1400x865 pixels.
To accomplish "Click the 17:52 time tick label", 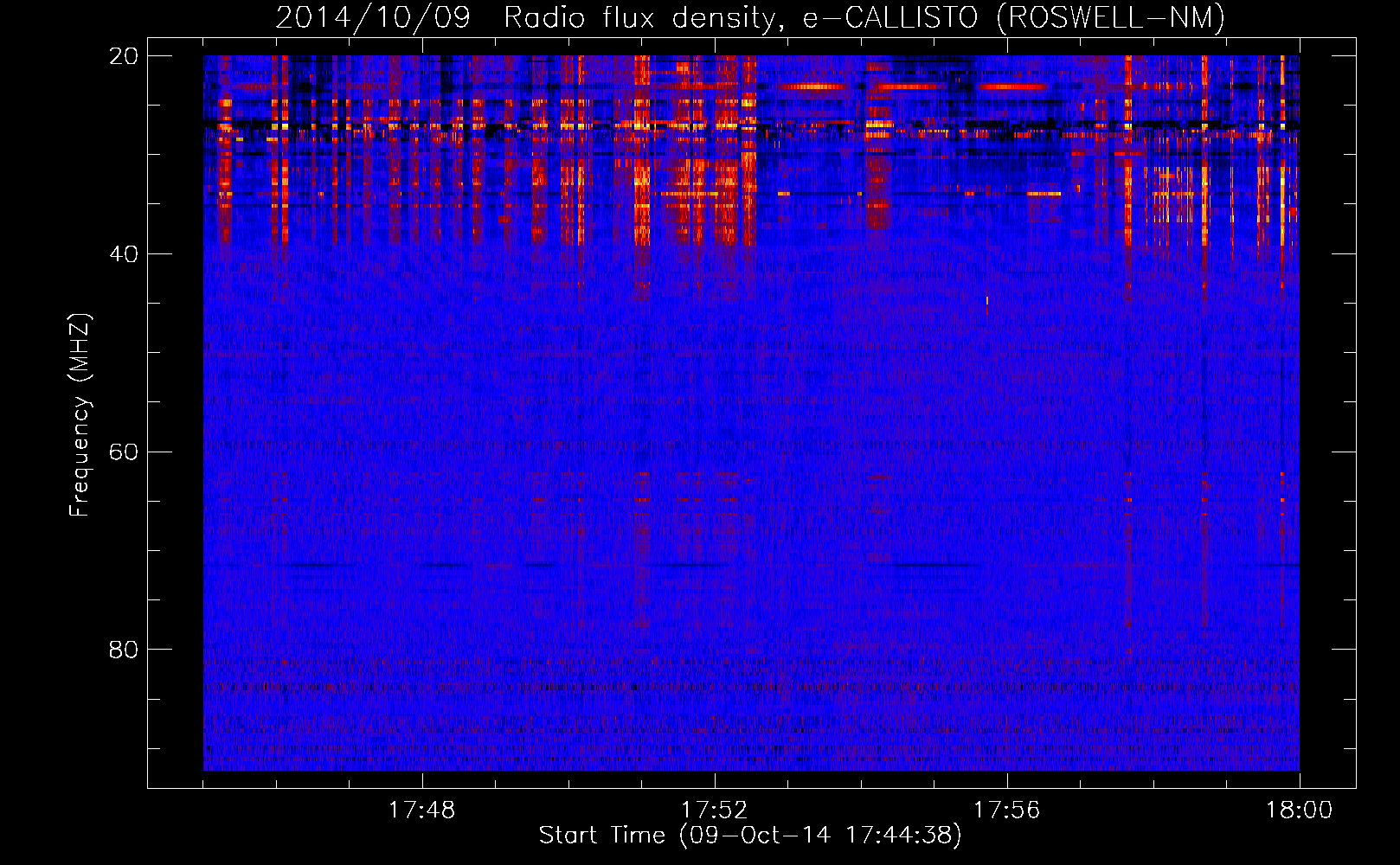I will [714, 811].
